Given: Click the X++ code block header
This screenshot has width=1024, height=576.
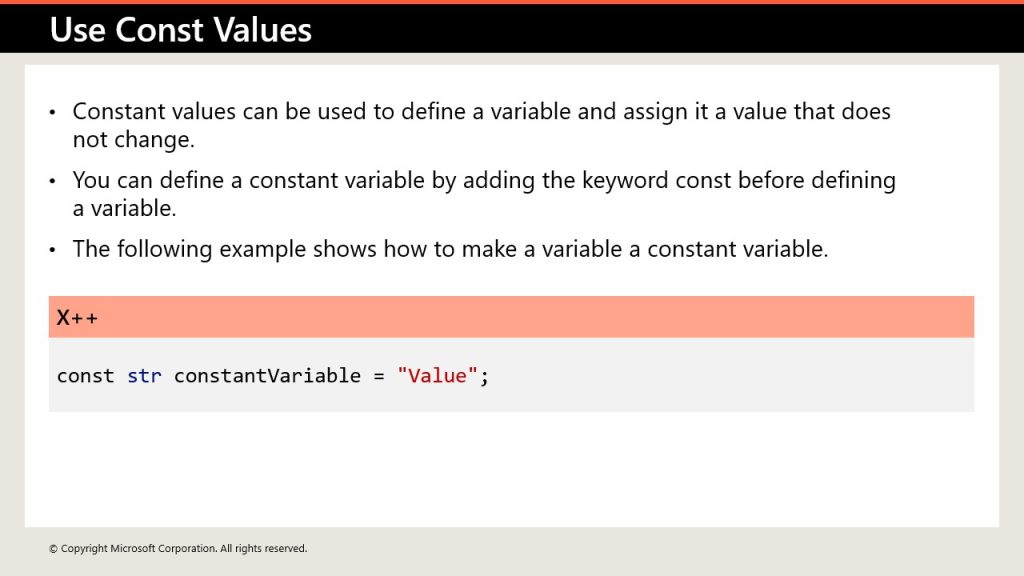Looking at the screenshot, I should (77, 317).
